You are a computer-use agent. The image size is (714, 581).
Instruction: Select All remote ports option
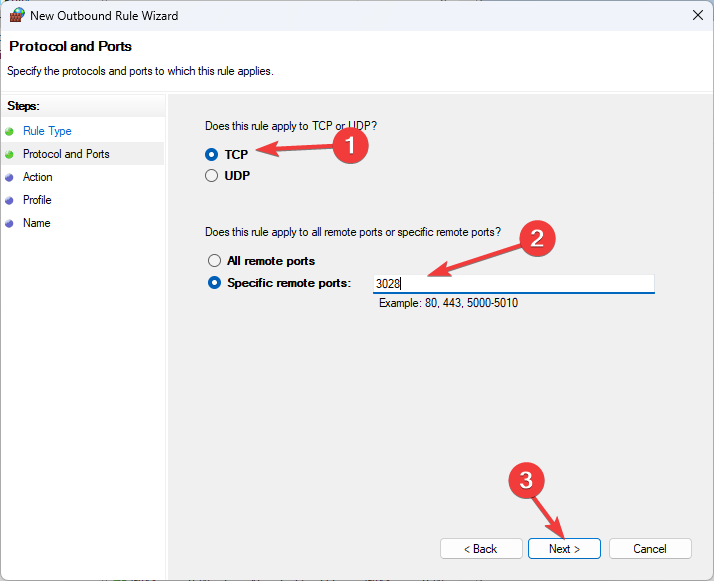[x=214, y=261]
